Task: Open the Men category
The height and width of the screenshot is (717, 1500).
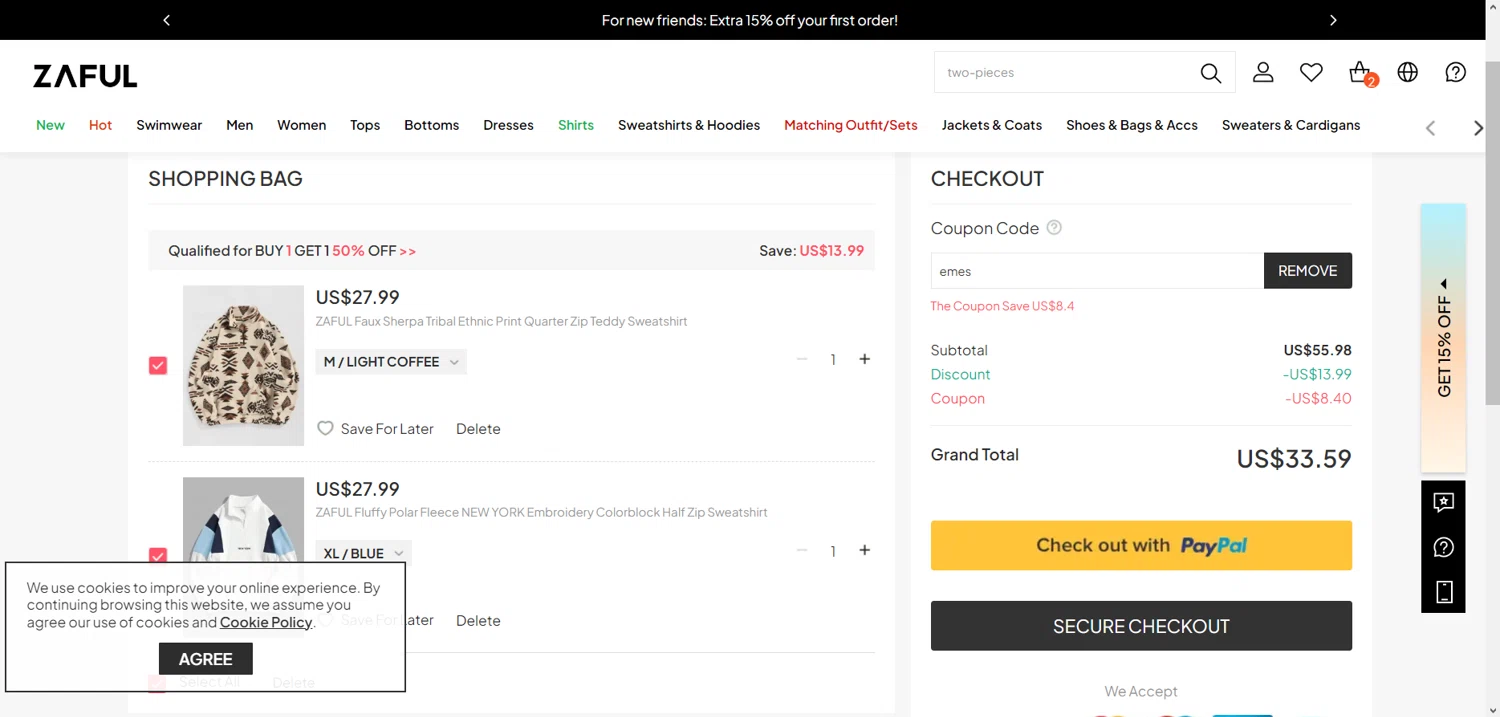Action: click(x=239, y=125)
